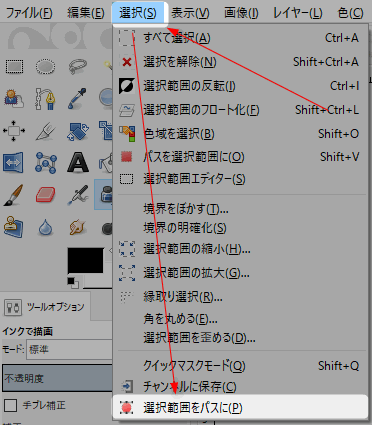Select the Ellipse Select tool
Screen dimensions: 372x425
45,66
